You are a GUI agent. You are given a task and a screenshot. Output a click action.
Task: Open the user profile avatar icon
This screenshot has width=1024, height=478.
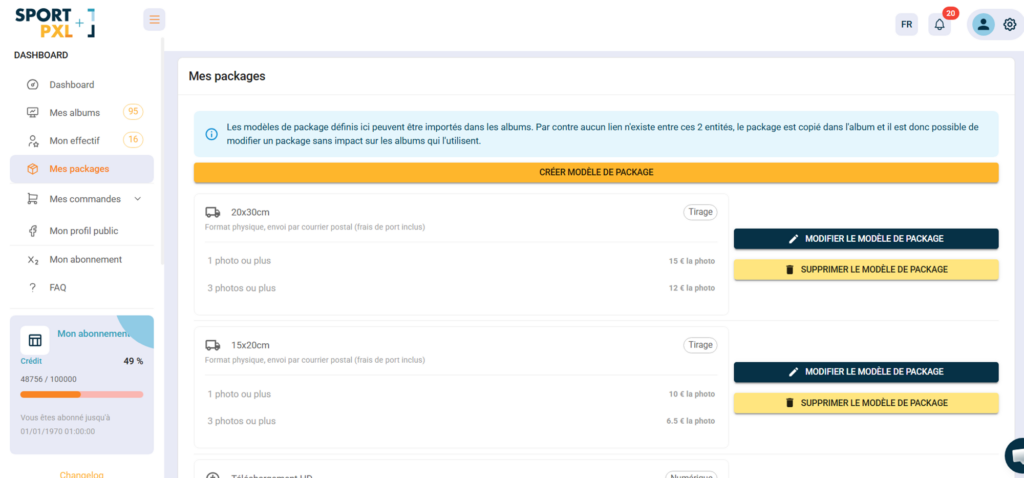(x=983, y=25)
